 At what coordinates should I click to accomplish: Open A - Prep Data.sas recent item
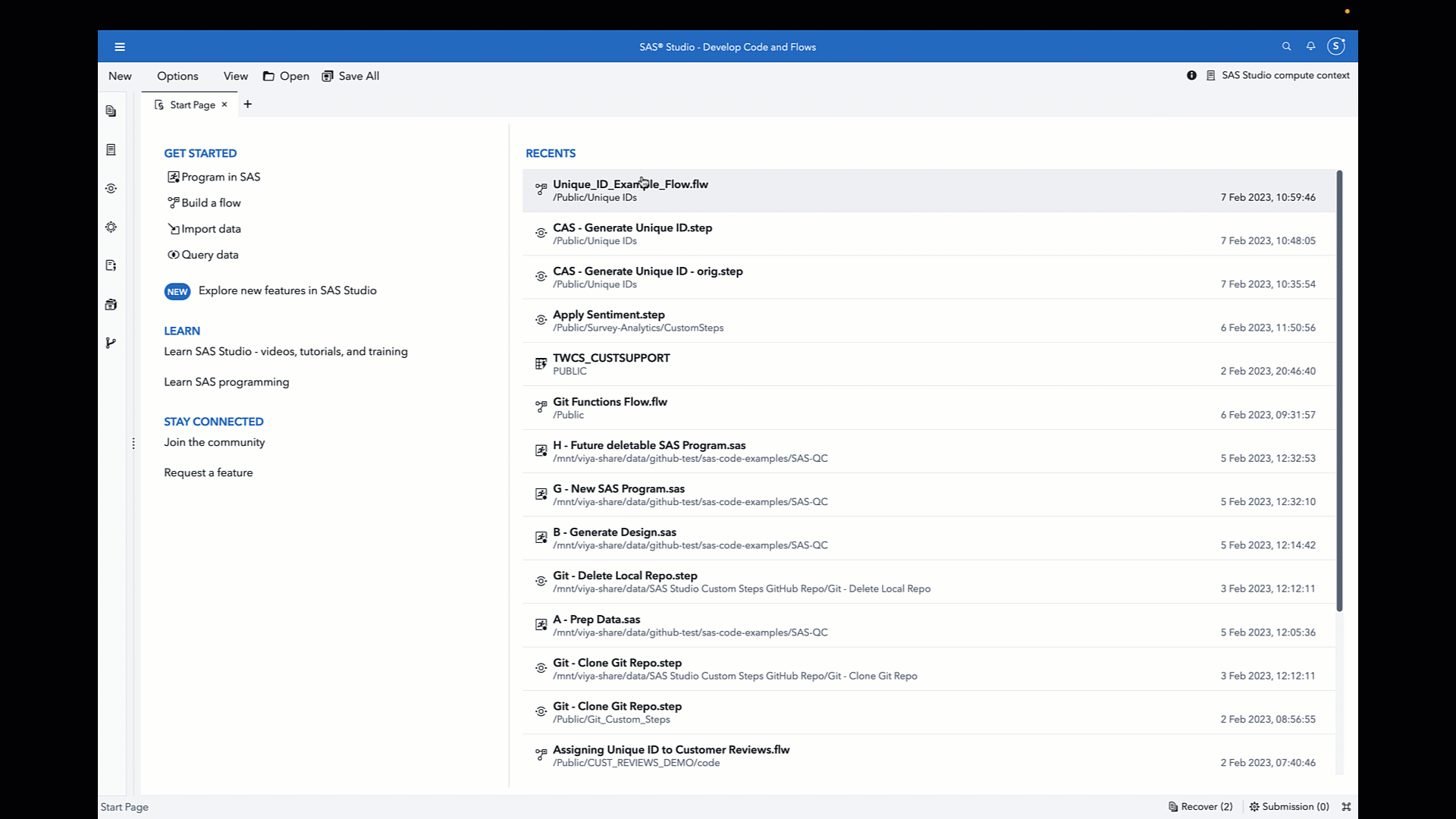[928, 626]
